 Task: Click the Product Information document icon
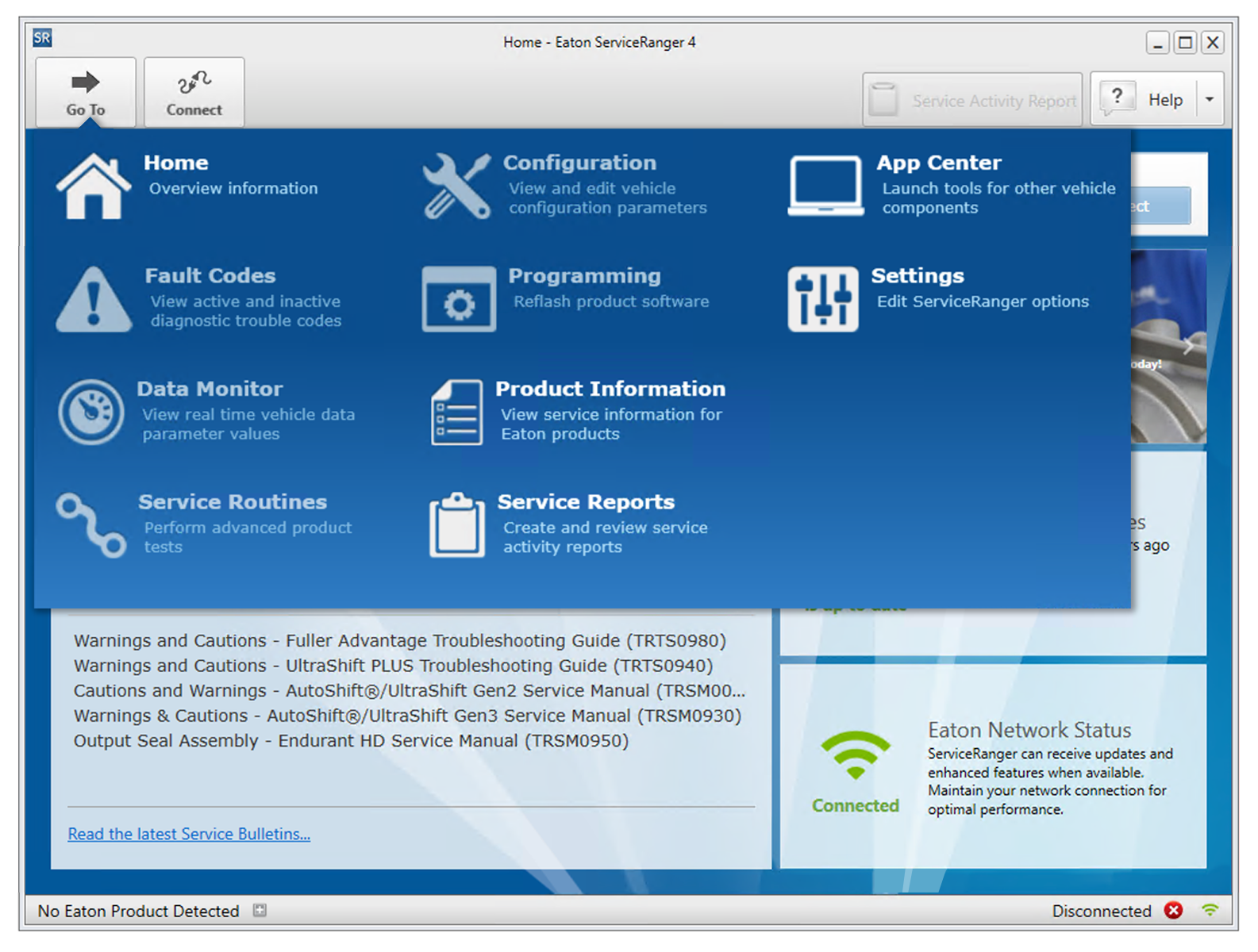456,412
